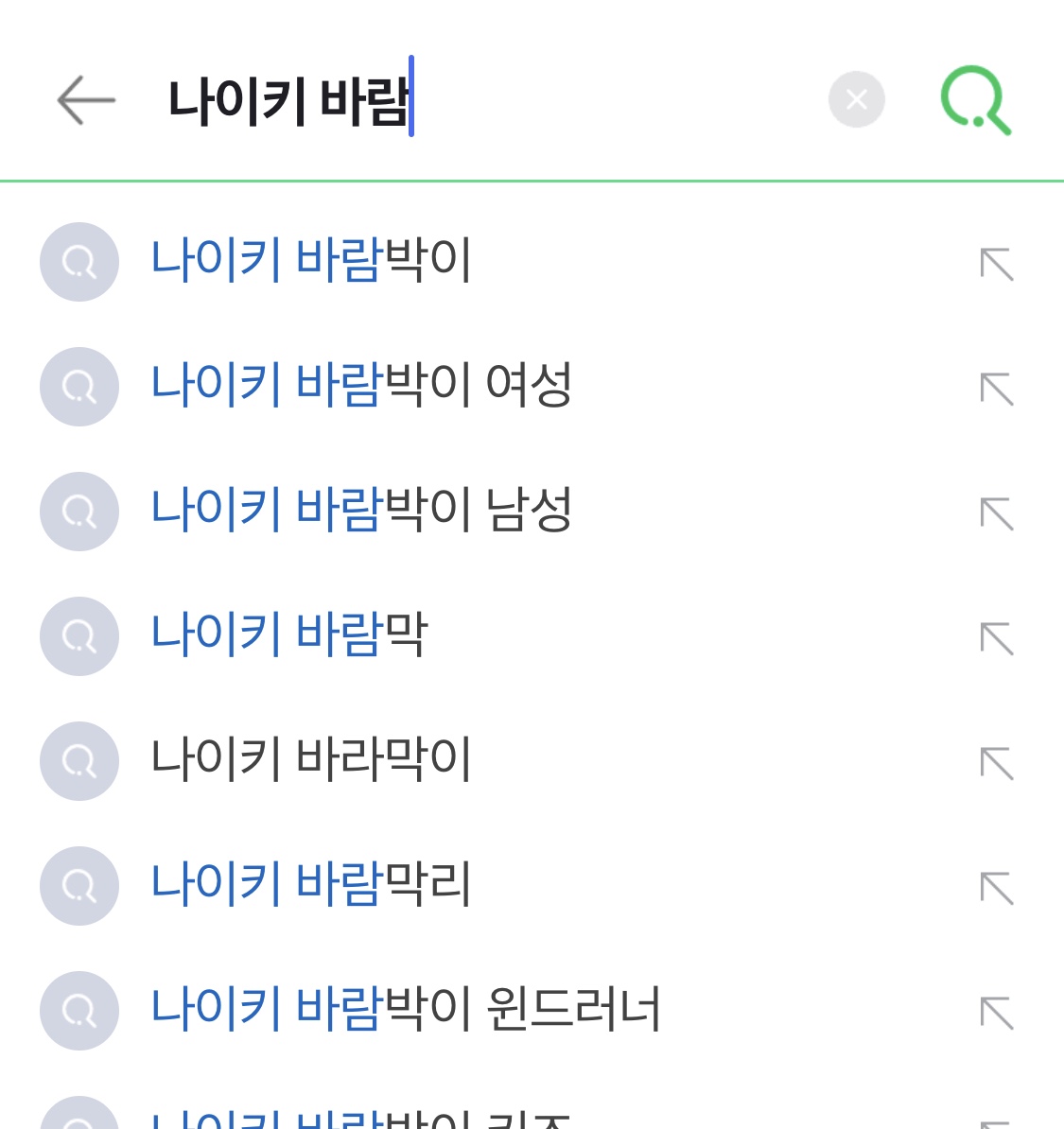1064x1129 pixels.
Task: Select suggestion 나이키 바람박이
Action: [x=311, y=260]
